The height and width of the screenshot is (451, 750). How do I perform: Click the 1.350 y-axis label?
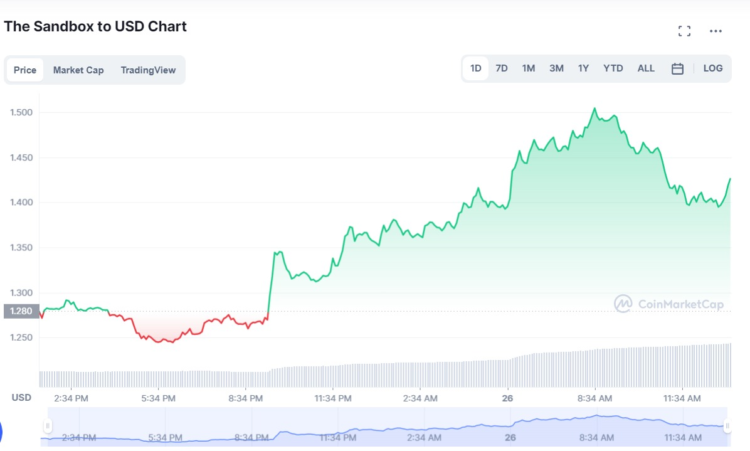point(22,248)
